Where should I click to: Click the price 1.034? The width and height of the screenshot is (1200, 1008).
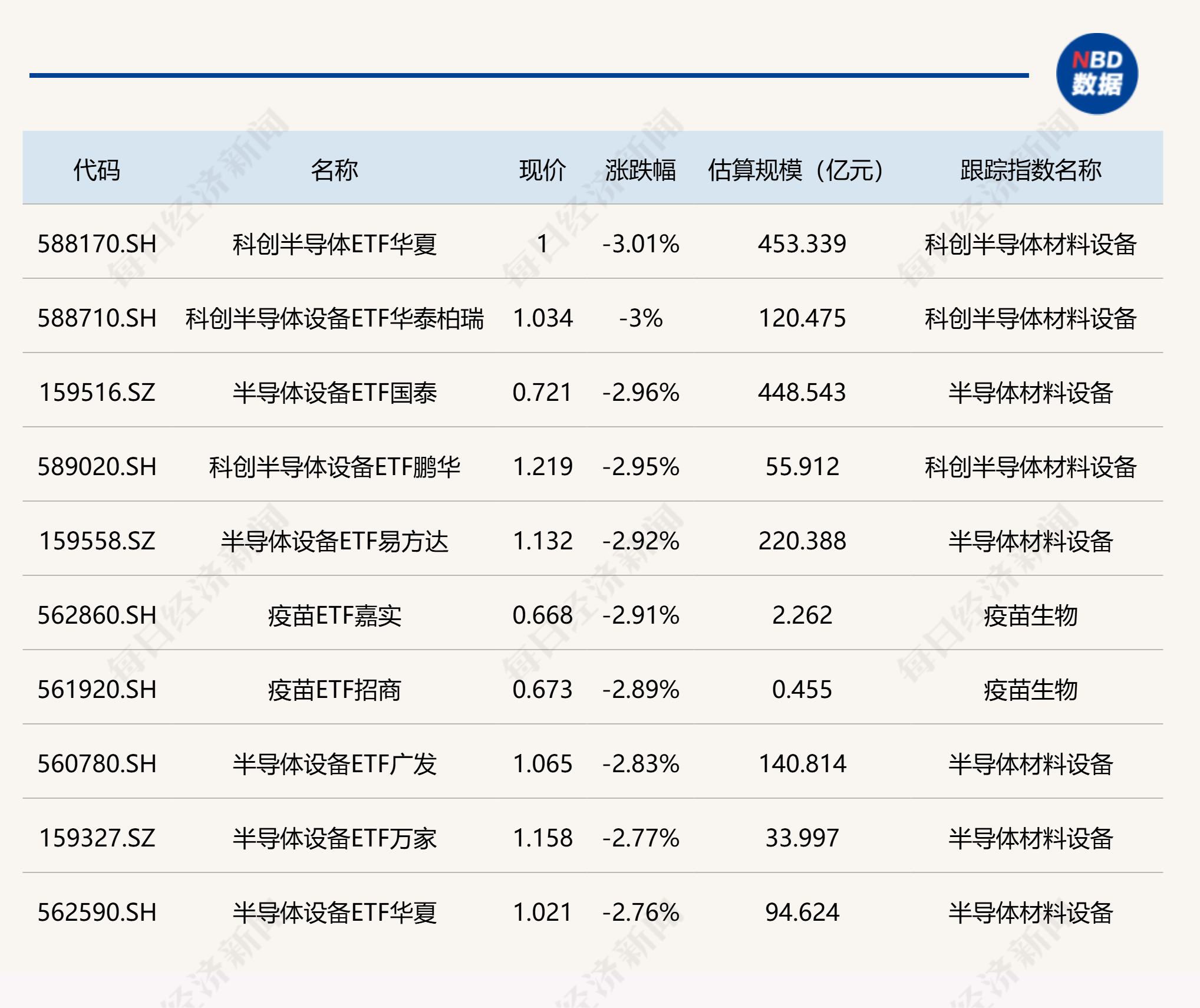543,318
